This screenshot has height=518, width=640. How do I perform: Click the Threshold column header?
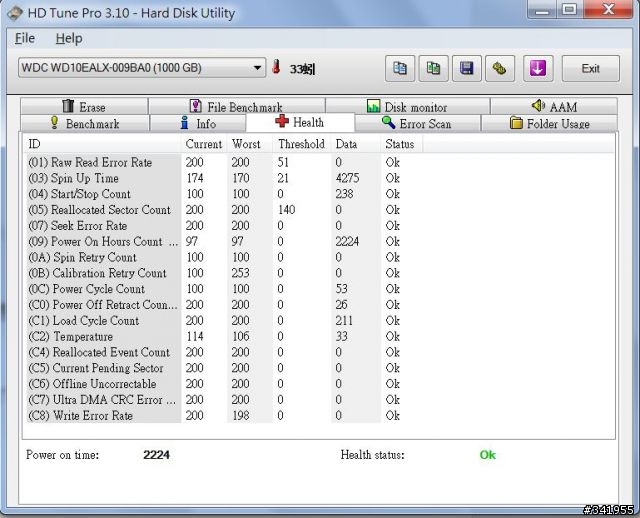click(302, 144)
